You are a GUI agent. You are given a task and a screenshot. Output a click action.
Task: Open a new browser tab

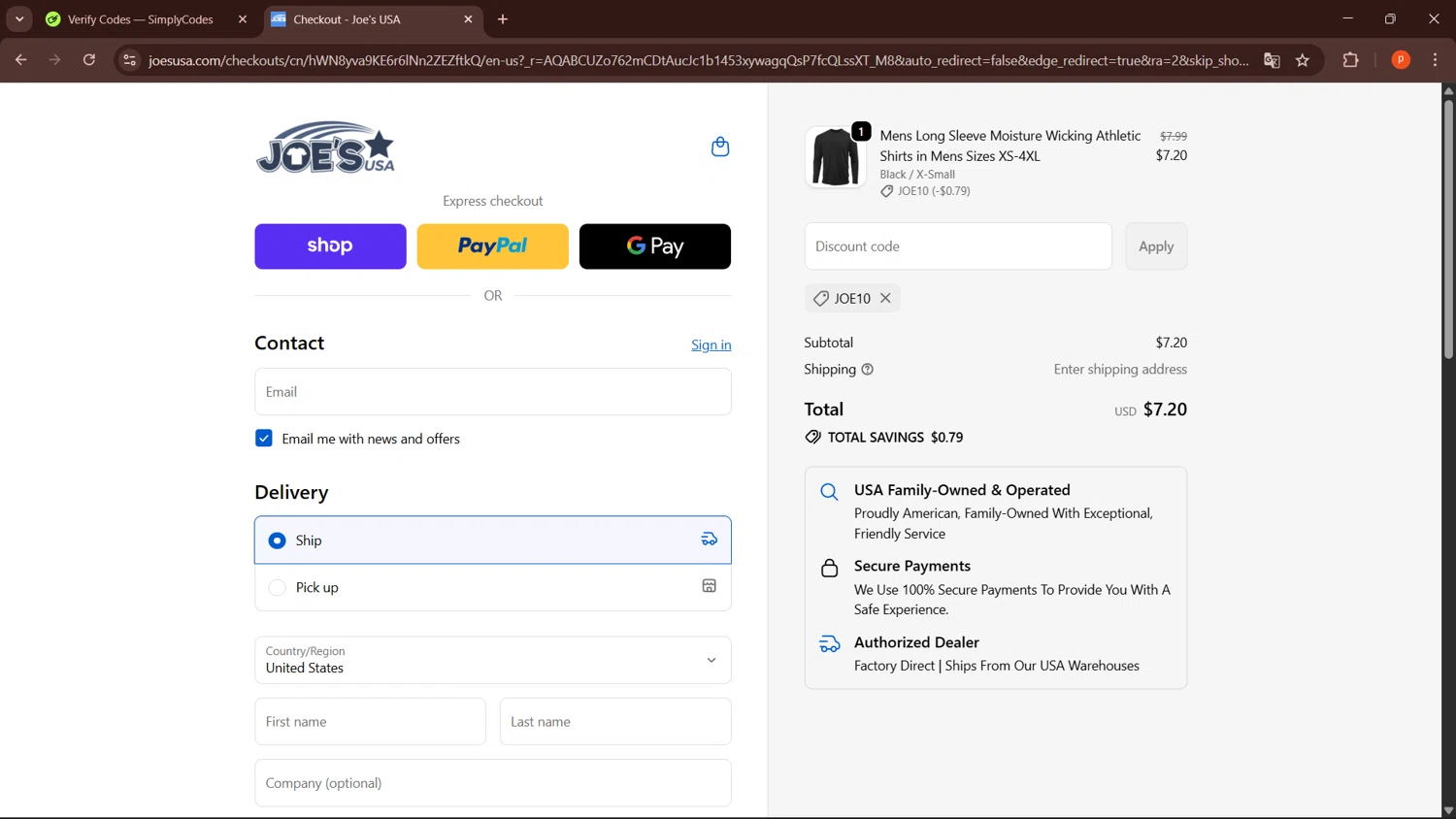click(503, 19)
